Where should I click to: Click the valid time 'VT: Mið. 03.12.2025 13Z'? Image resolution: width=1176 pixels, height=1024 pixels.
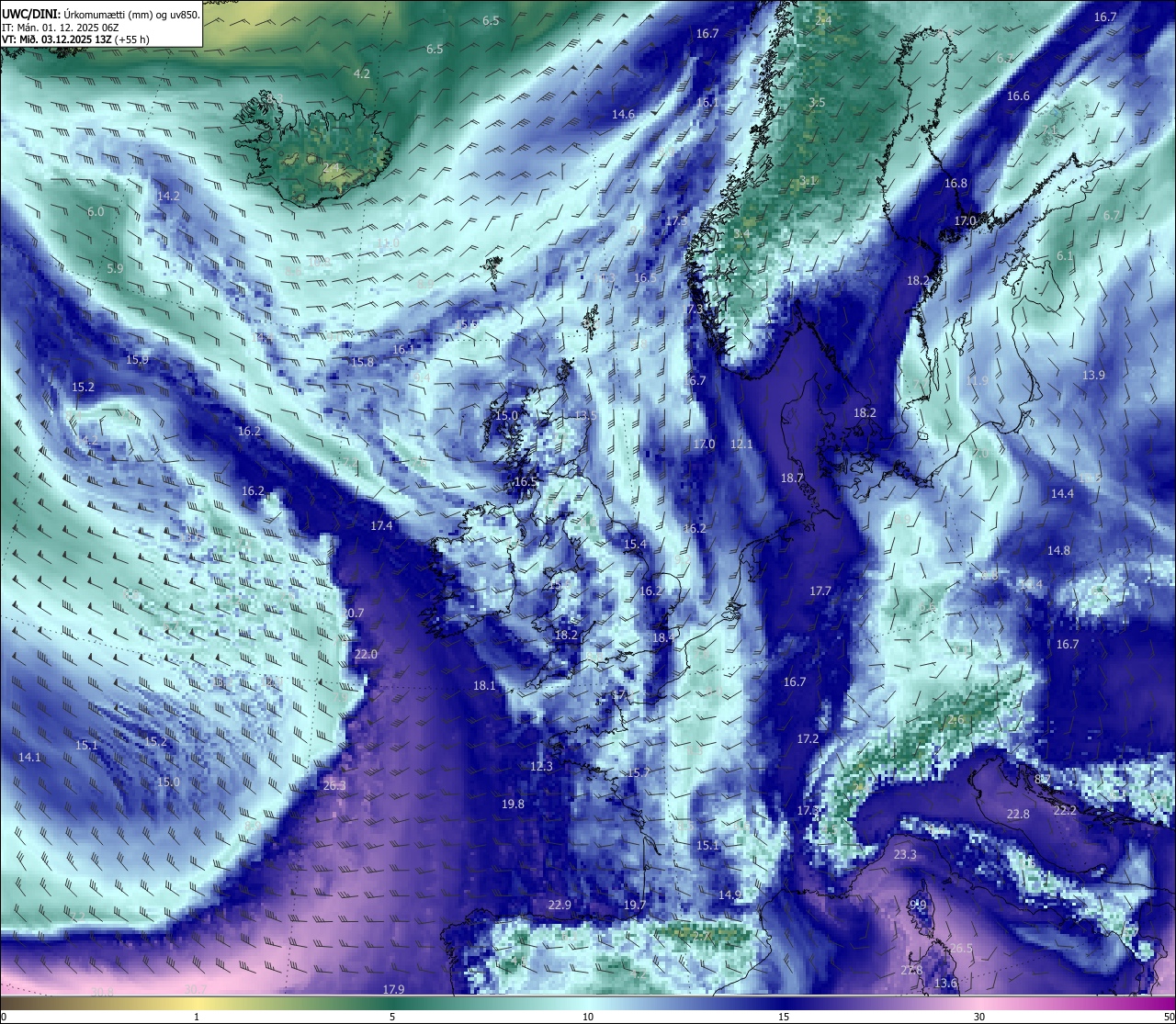(56, 39)
